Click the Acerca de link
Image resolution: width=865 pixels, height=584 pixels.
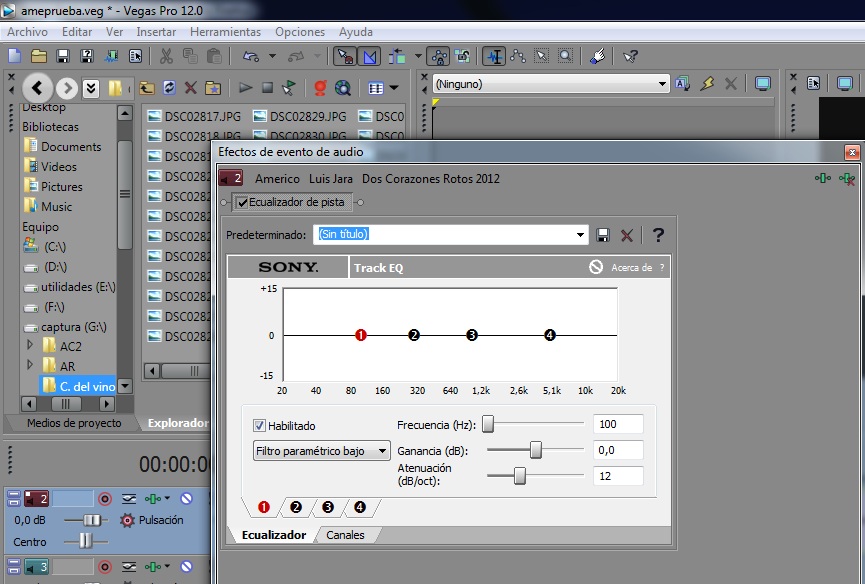632,267
